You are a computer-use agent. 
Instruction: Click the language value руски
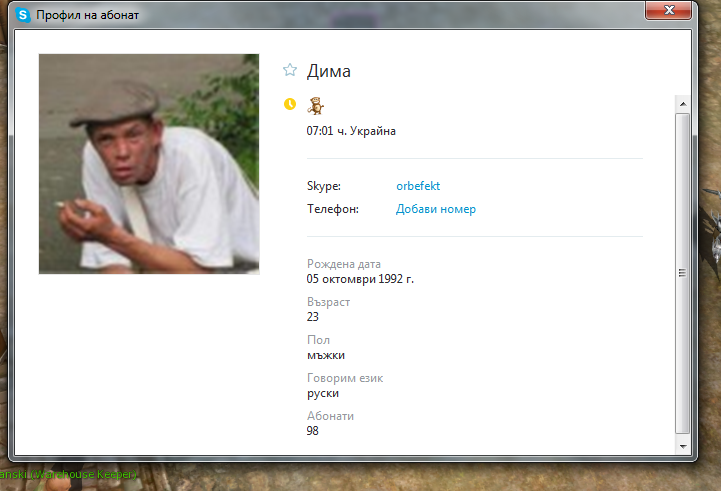tap(323, 394)
